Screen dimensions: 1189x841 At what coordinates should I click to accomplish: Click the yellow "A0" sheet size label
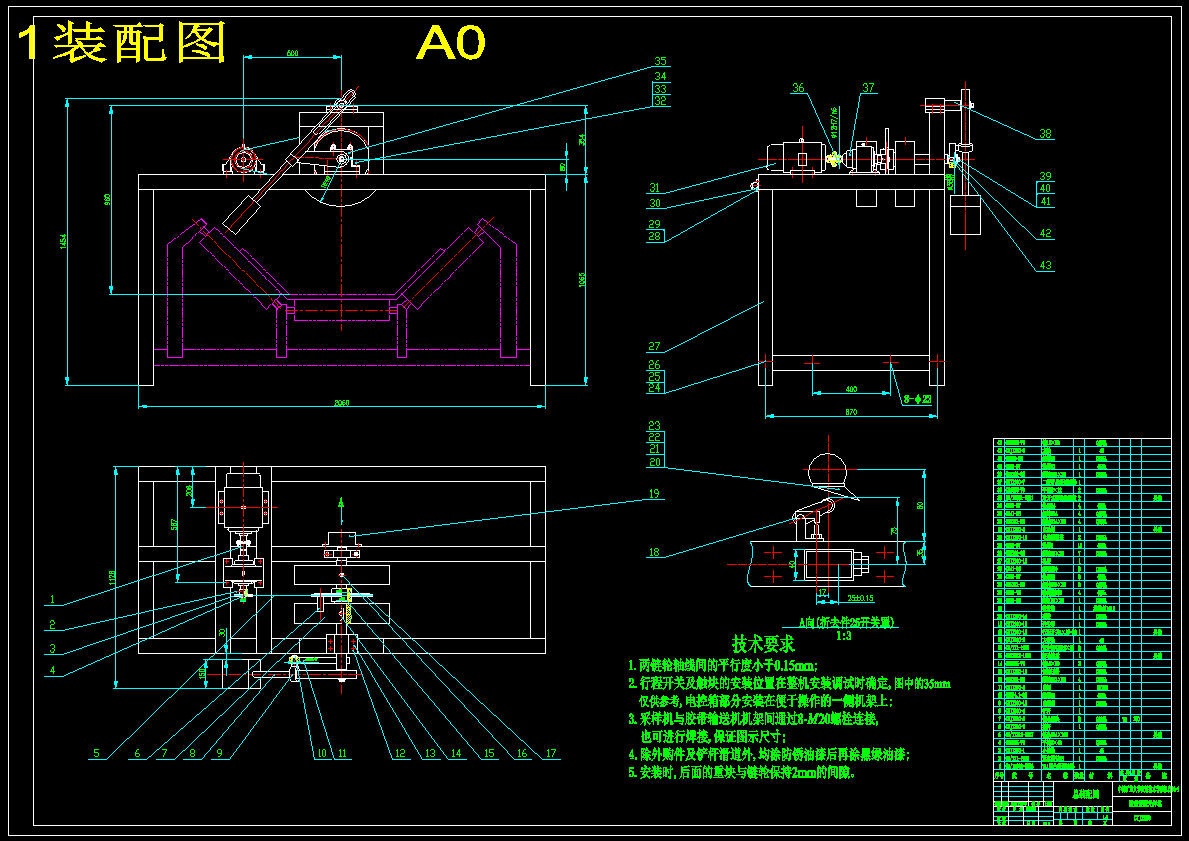(x=450, y=42)
